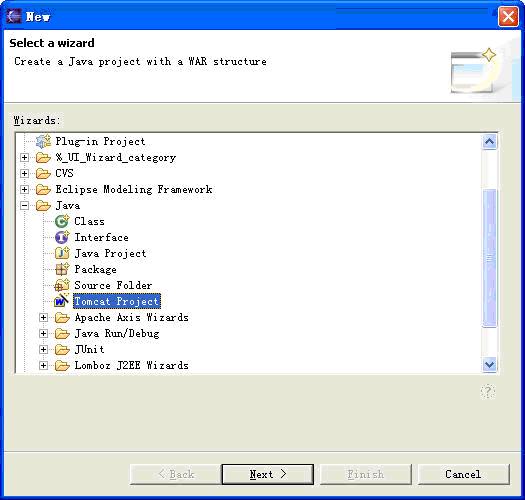Click the wizard list scroll-up arrow
Screen dimensions: 525x500
pos(490,142)
